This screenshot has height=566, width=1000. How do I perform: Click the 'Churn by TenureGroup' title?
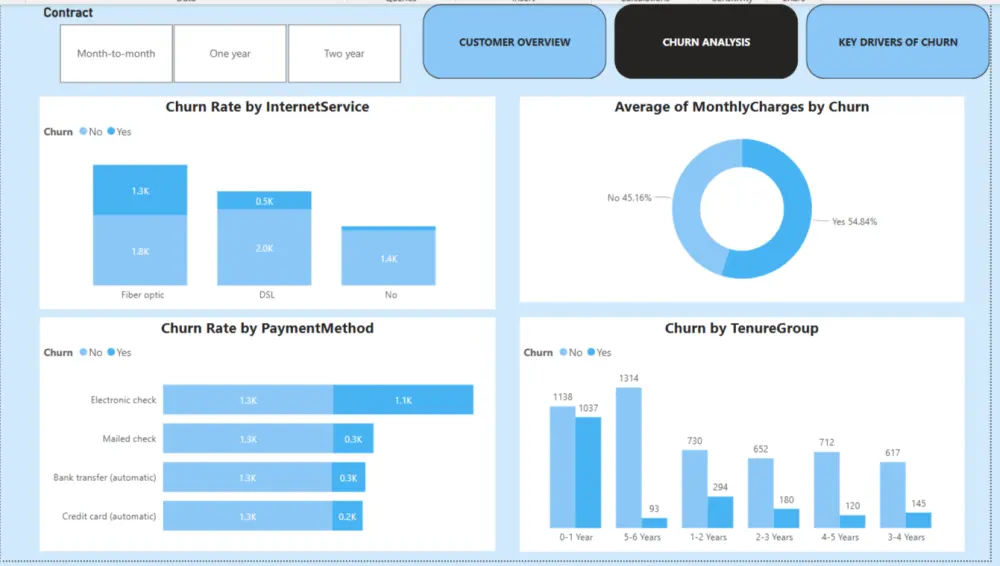pos(742,328)
